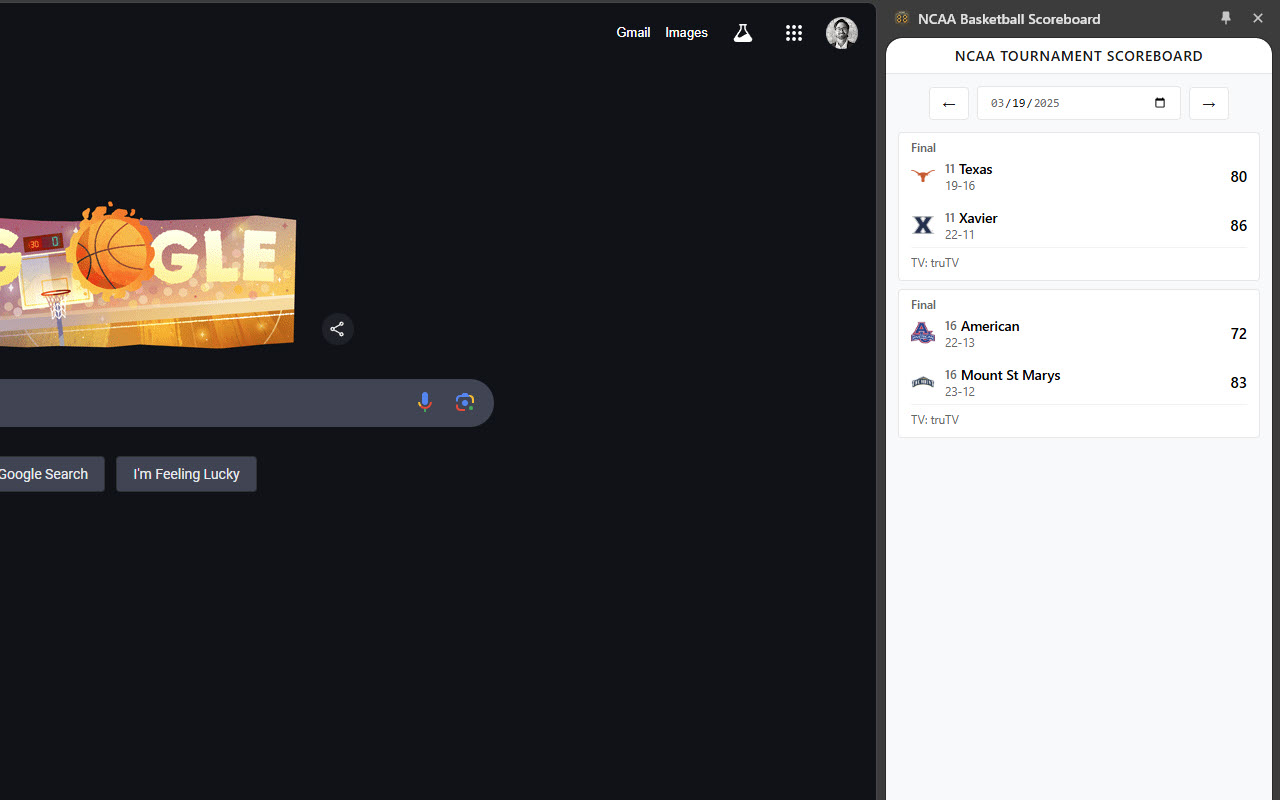Click Final status of Texas-Xavier game
Screen dimensions: 1280x800
[x=923, y=148]
